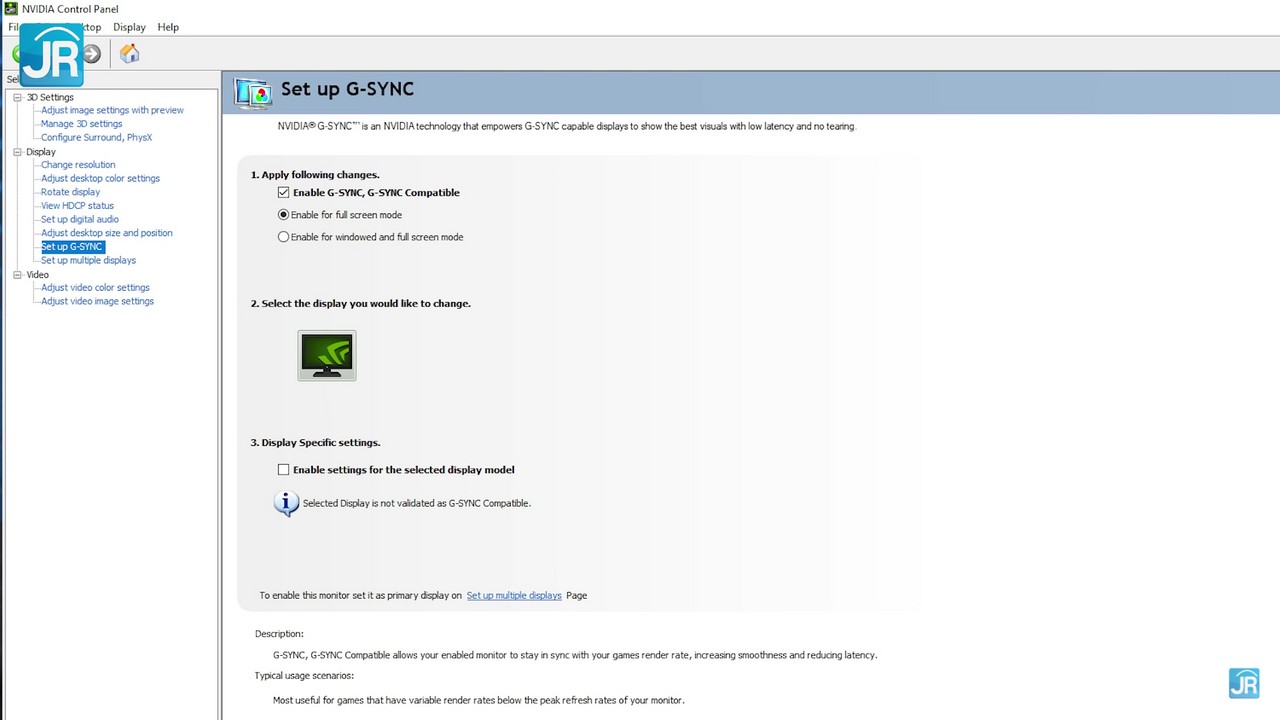1280x720 pixels.
Task: Select Set up G-SYNC in the tree
Action: coord(72,246)
